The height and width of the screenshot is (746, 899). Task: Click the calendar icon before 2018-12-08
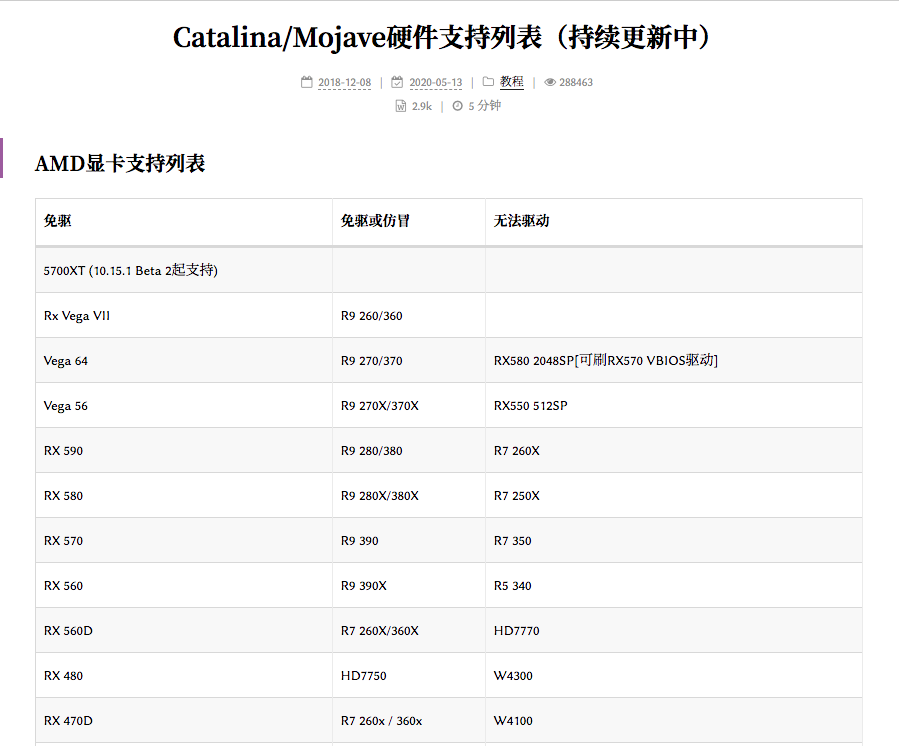(307, 82)
